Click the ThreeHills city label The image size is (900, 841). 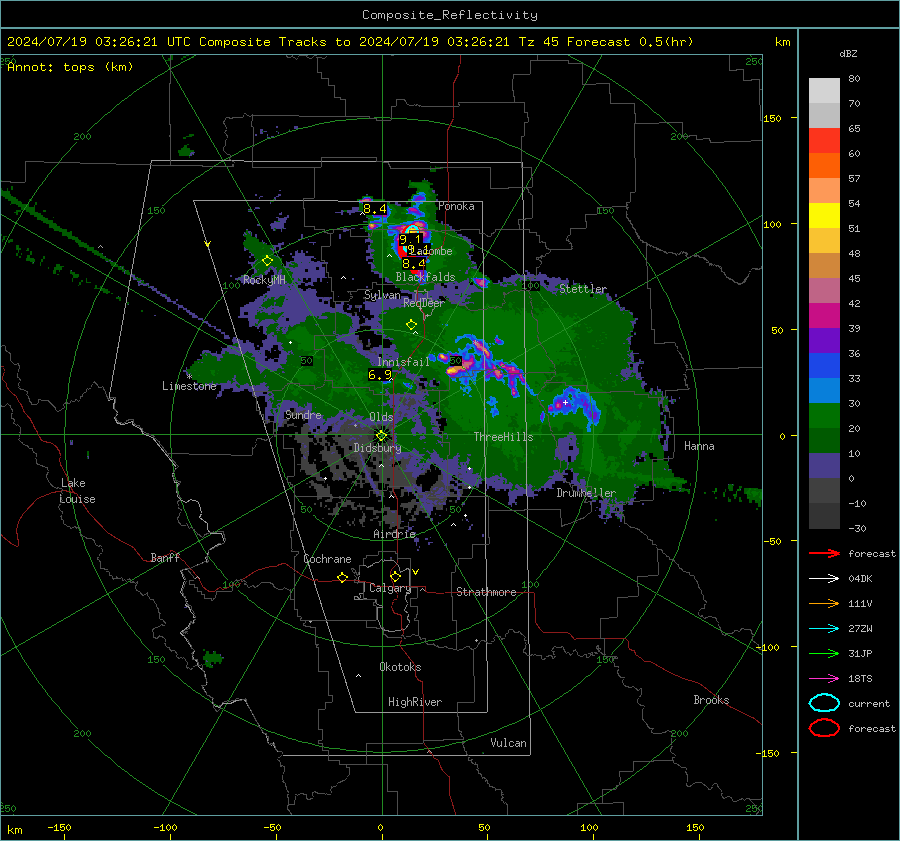point(503,437)
